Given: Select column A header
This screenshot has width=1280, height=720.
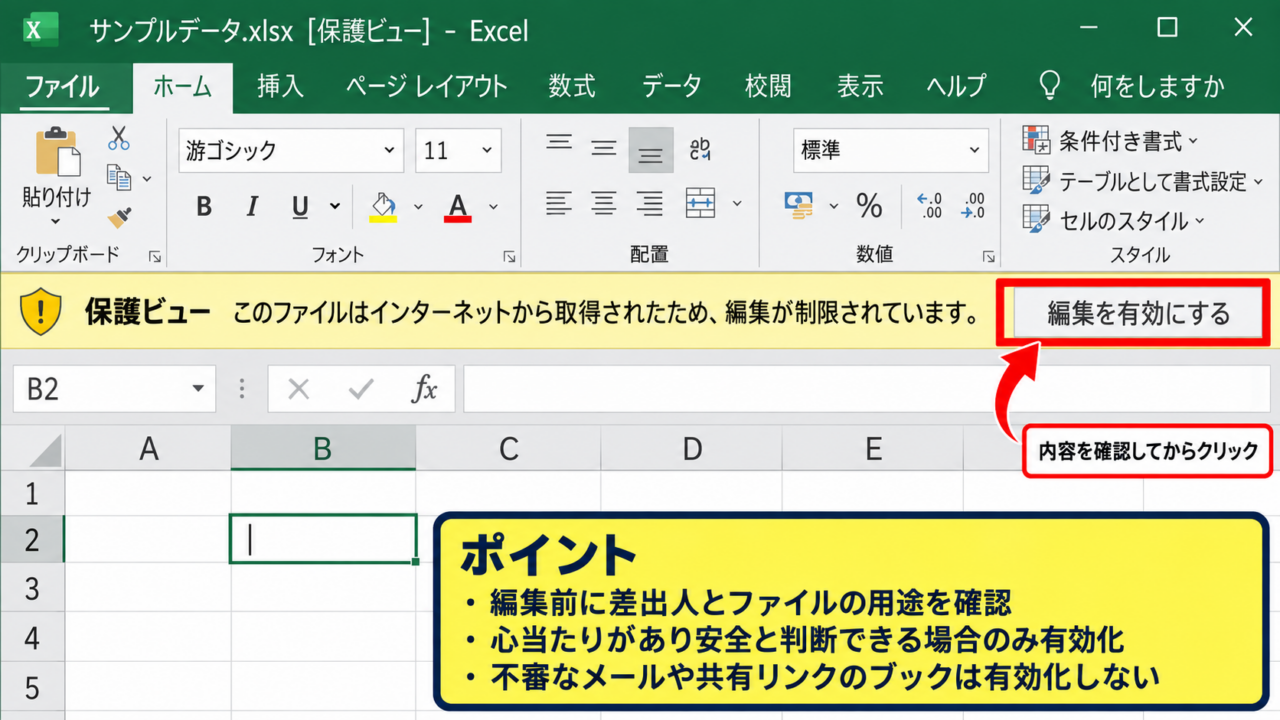Looking at the screenshot, I should (x=149, y=449).
